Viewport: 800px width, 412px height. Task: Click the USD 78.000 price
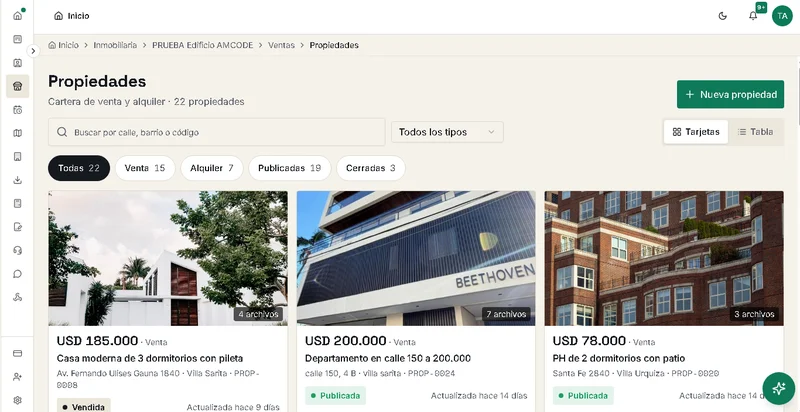(x=589, y=341)
